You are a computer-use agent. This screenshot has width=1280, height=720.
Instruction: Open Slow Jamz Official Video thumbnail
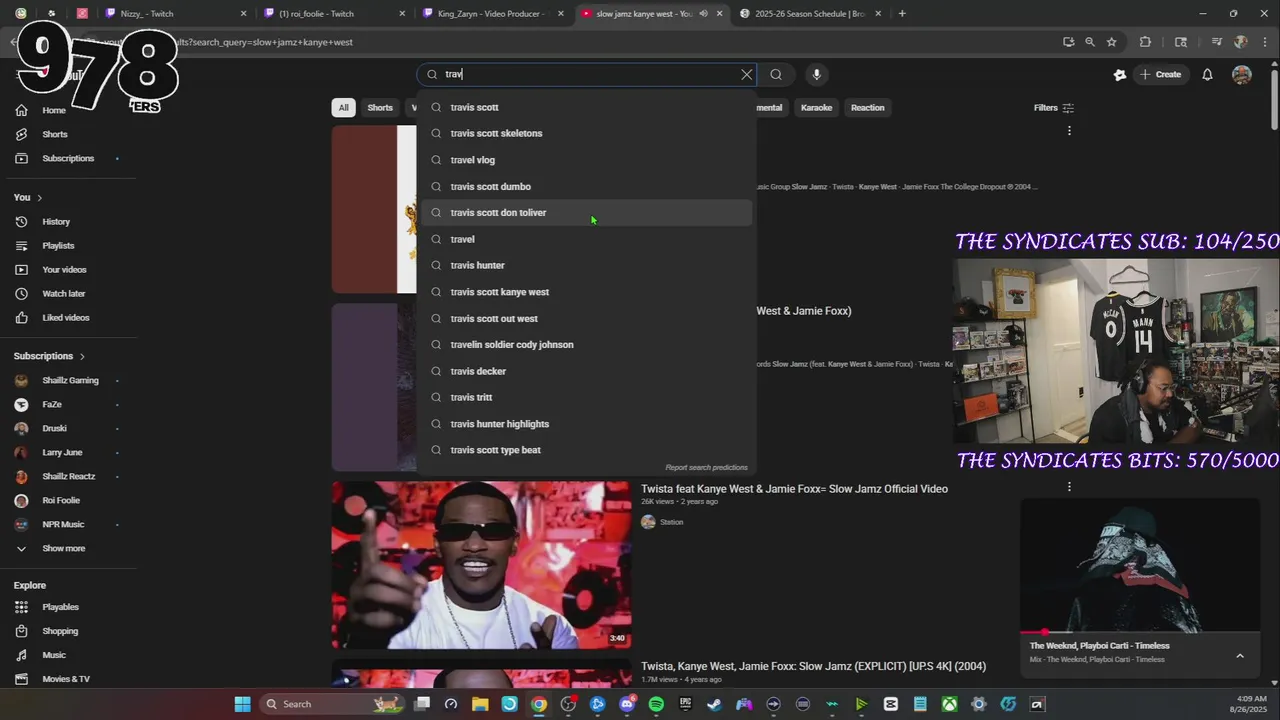[x=482, y=565]
